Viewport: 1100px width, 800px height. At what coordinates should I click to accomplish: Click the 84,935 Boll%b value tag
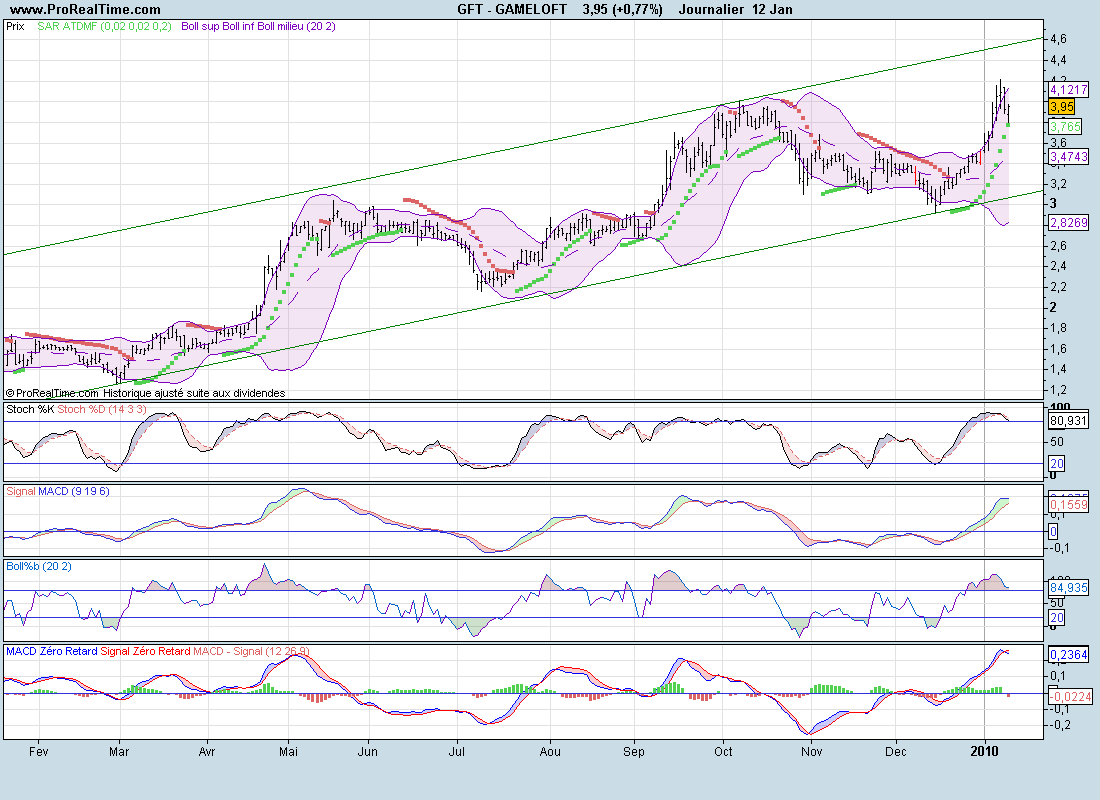point(1068,587)
